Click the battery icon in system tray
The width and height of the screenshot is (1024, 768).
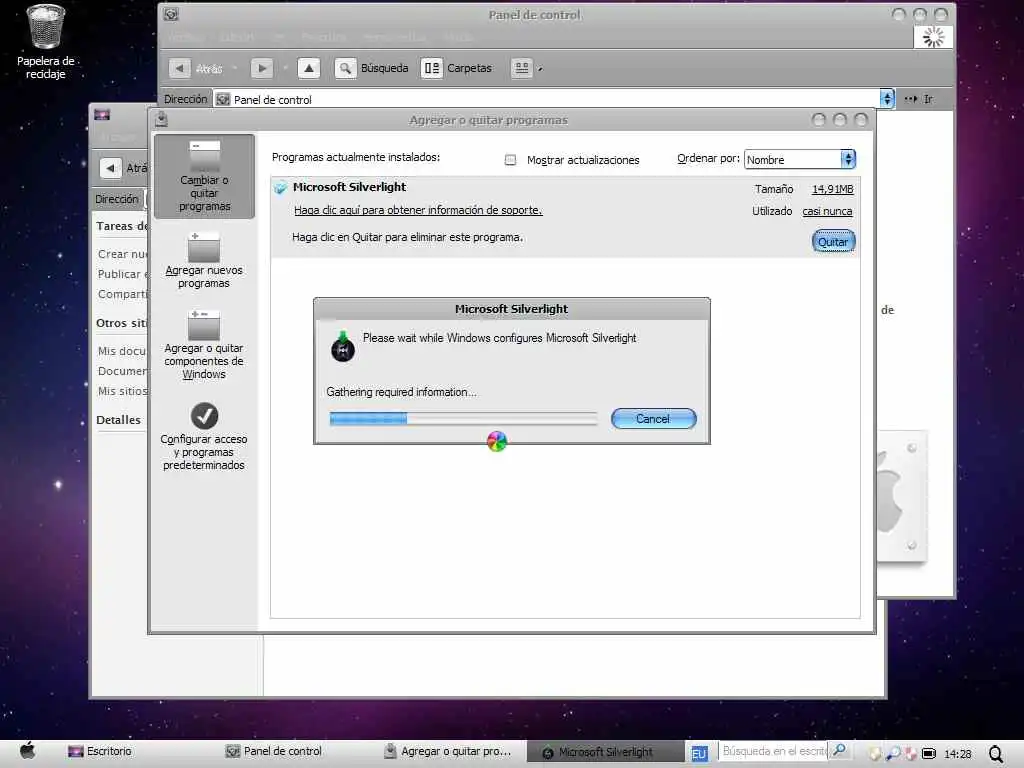[929, 754]
